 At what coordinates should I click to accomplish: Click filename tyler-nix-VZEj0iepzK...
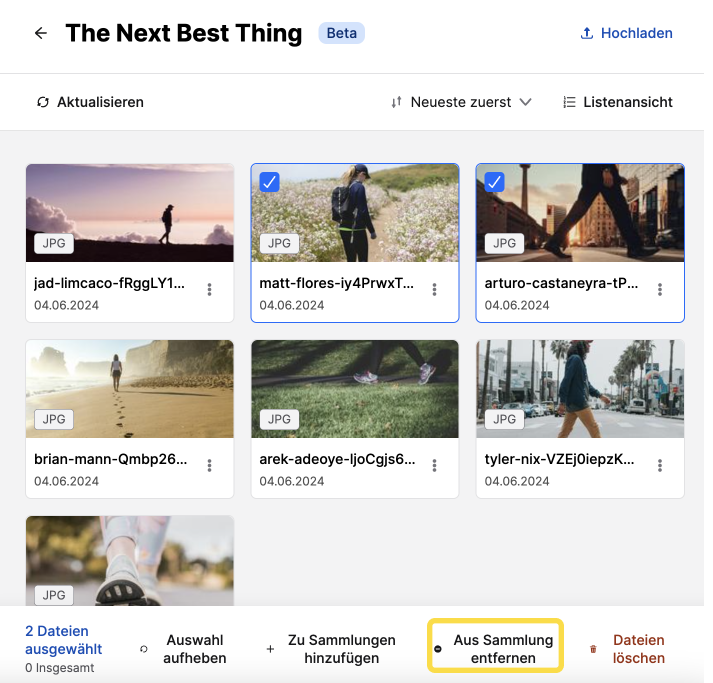[559, 459]
